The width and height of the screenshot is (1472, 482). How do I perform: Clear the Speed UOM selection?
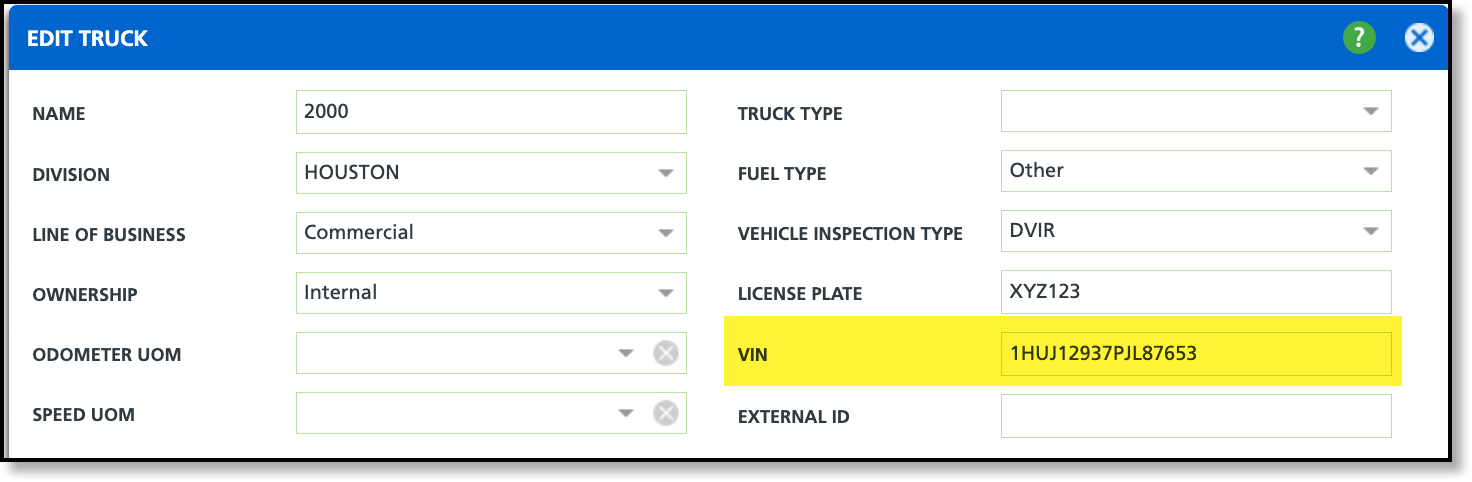(666, 413)
